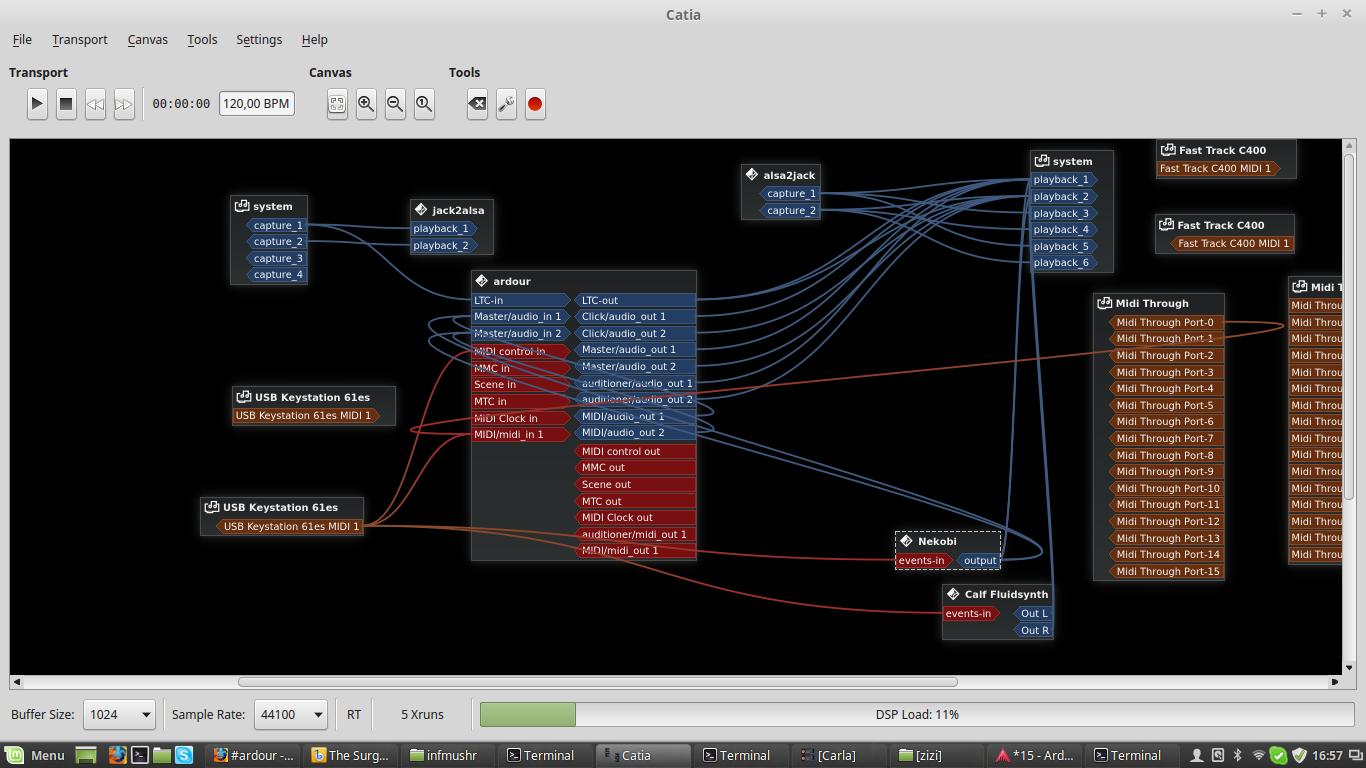
Task: Click system capture client hardware icon
Action: coord(241,205)
